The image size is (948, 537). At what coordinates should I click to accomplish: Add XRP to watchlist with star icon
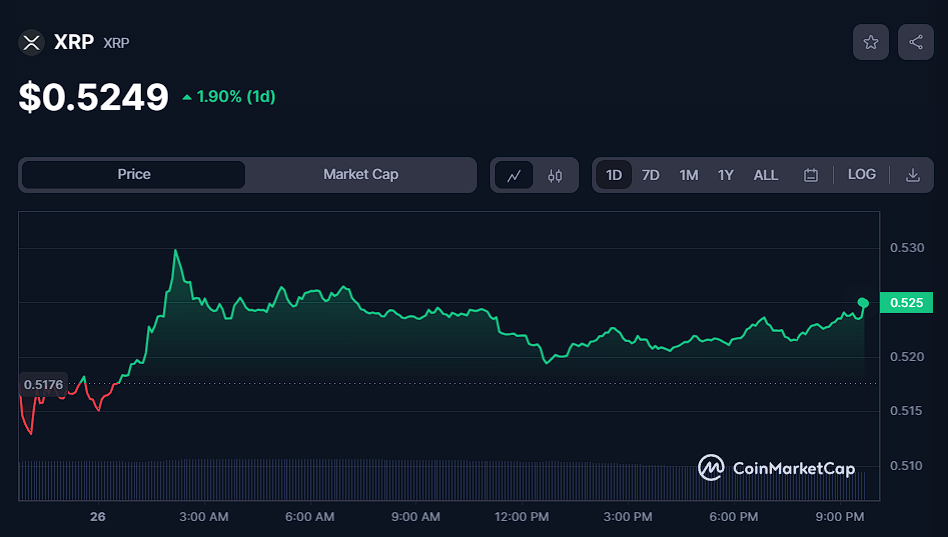[x=870, y=42]
